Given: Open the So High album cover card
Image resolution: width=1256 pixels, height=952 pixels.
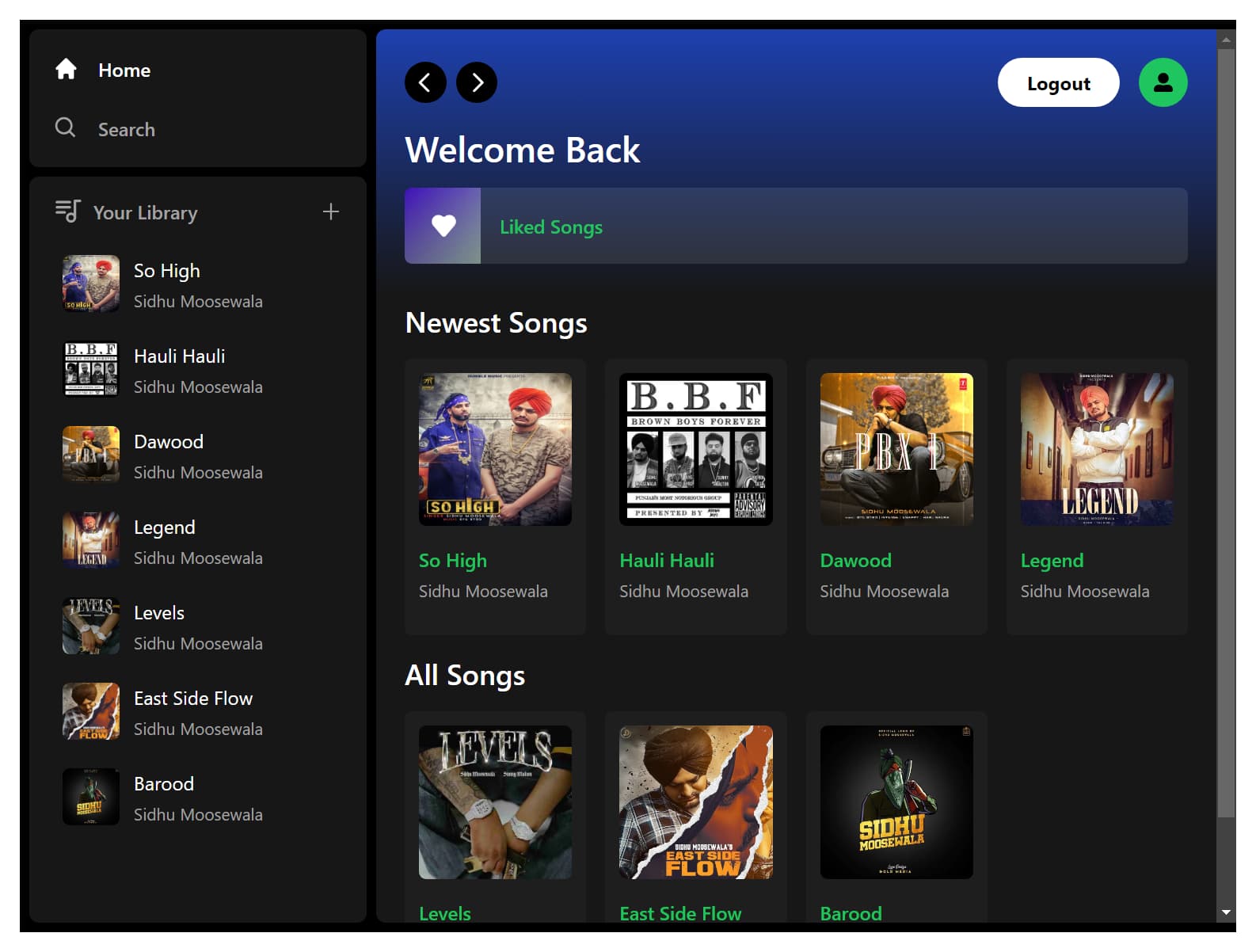Looking at the screenshot, I should coord(495,449).
